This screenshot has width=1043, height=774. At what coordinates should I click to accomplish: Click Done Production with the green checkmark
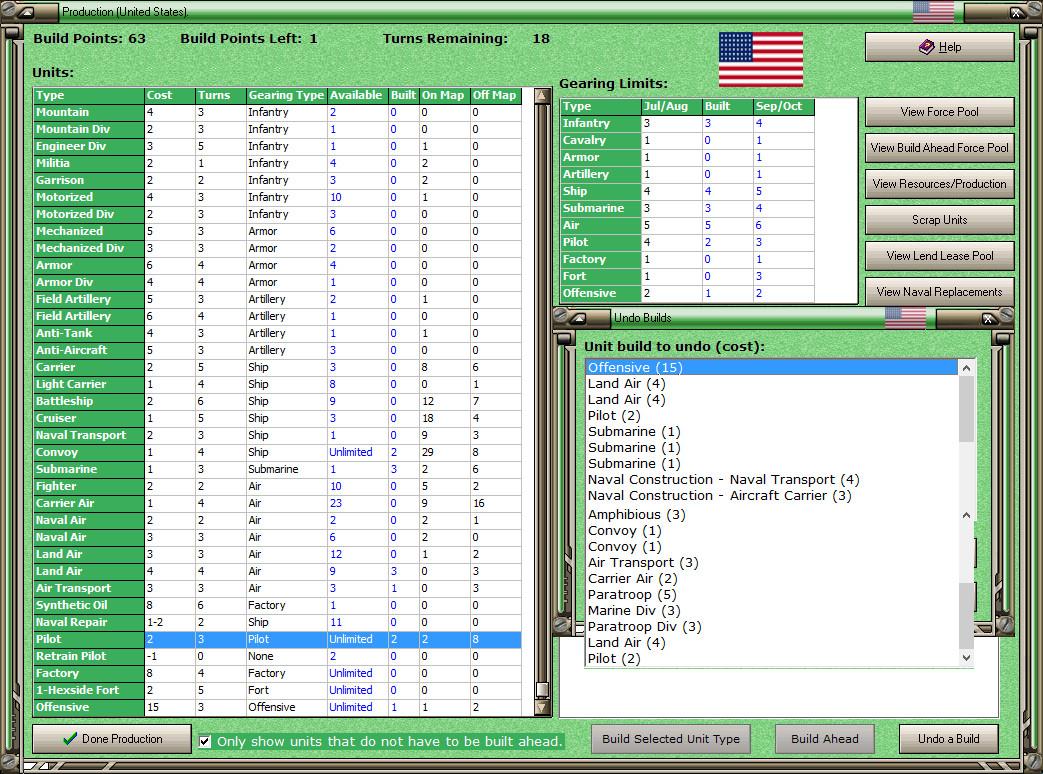coord(112,739)
